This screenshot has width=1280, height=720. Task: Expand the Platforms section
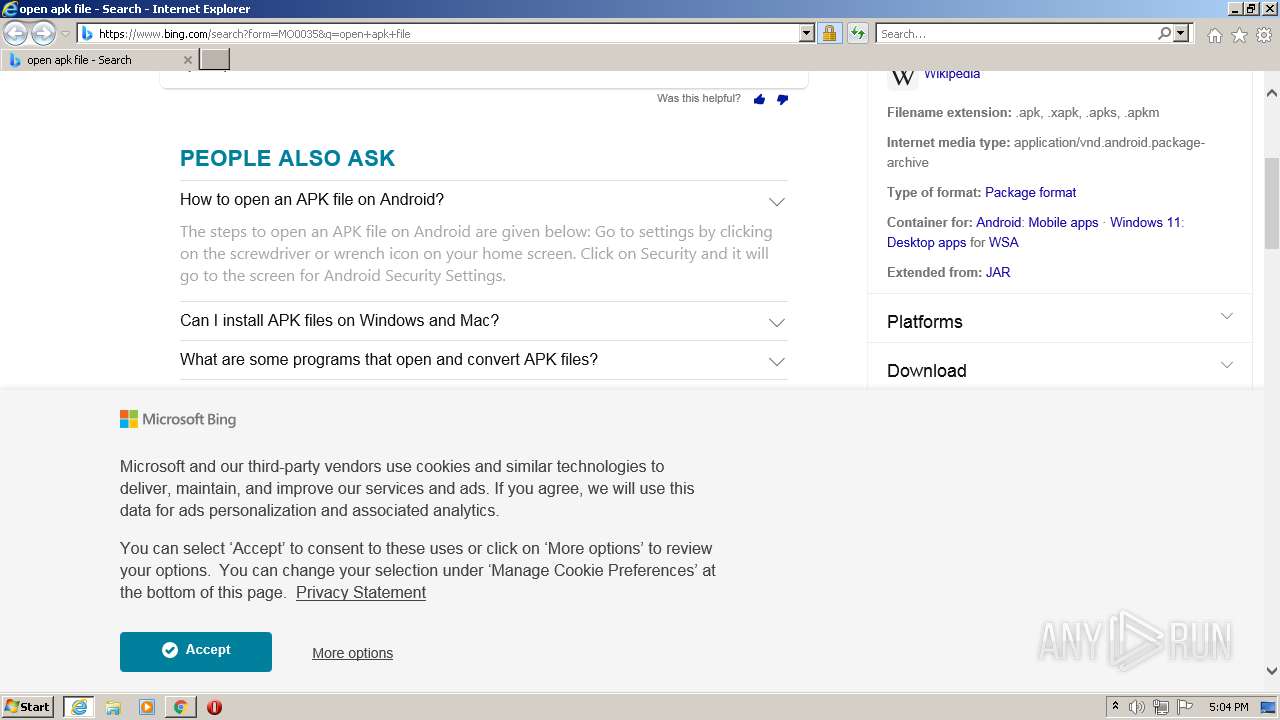(1227, 317)
